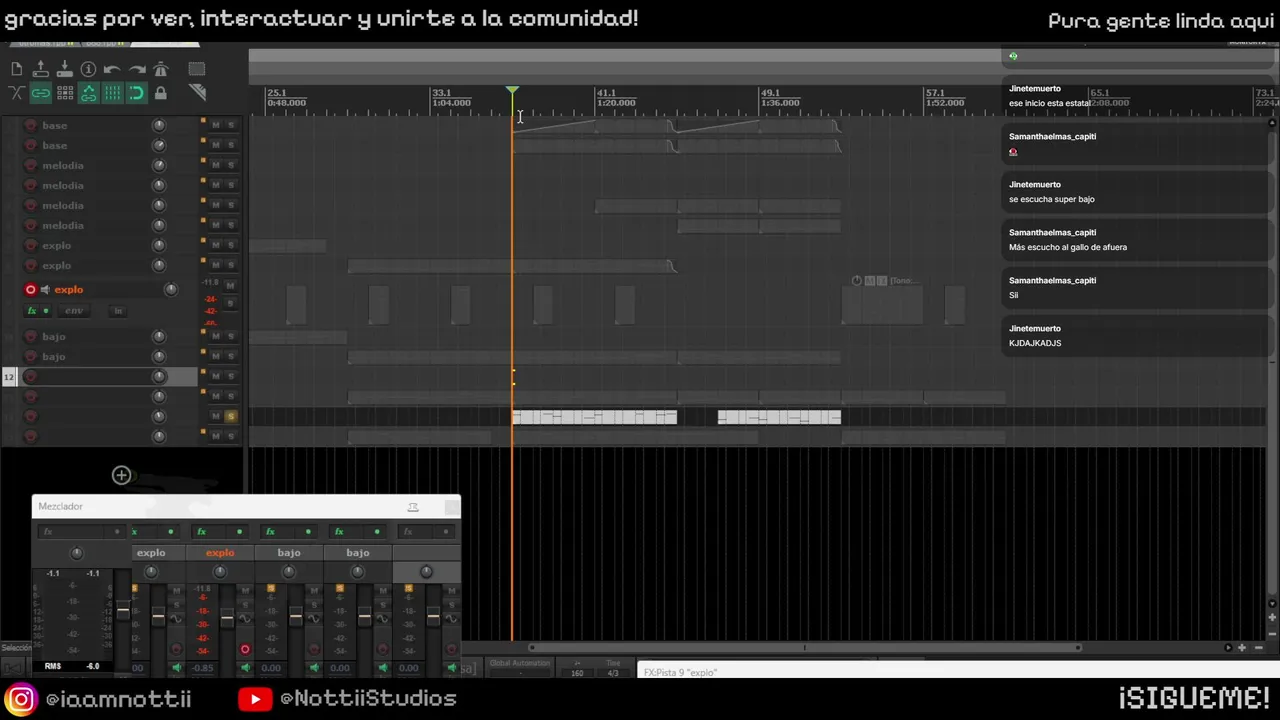The height and width of the screenshot is (720, 1280).
Task: Click the highlighted mixer strip's pan knob
Action: click(426, 572)
